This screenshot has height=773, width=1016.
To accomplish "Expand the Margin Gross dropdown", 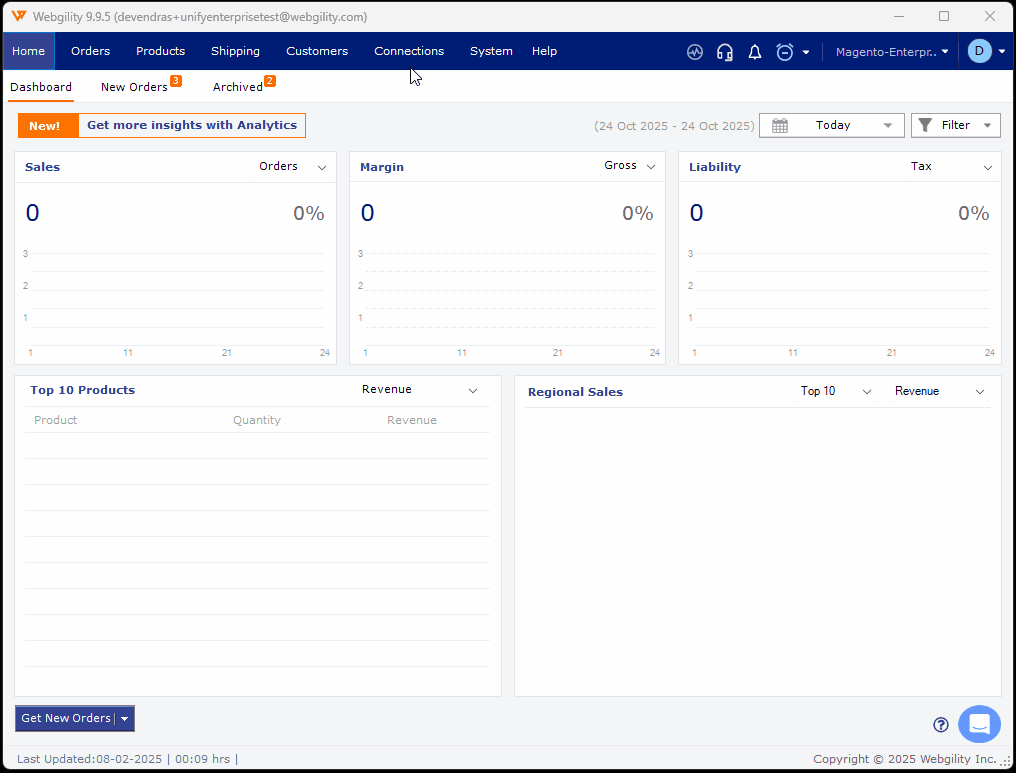I will pyautogui.click(x=651, y=167).
